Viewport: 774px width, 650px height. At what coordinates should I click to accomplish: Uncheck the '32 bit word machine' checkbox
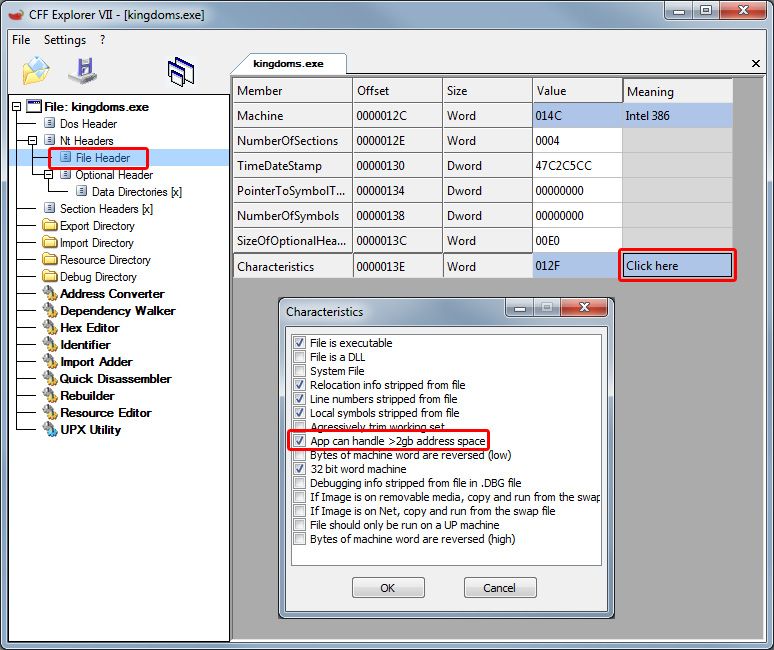(x=300, y=469)
